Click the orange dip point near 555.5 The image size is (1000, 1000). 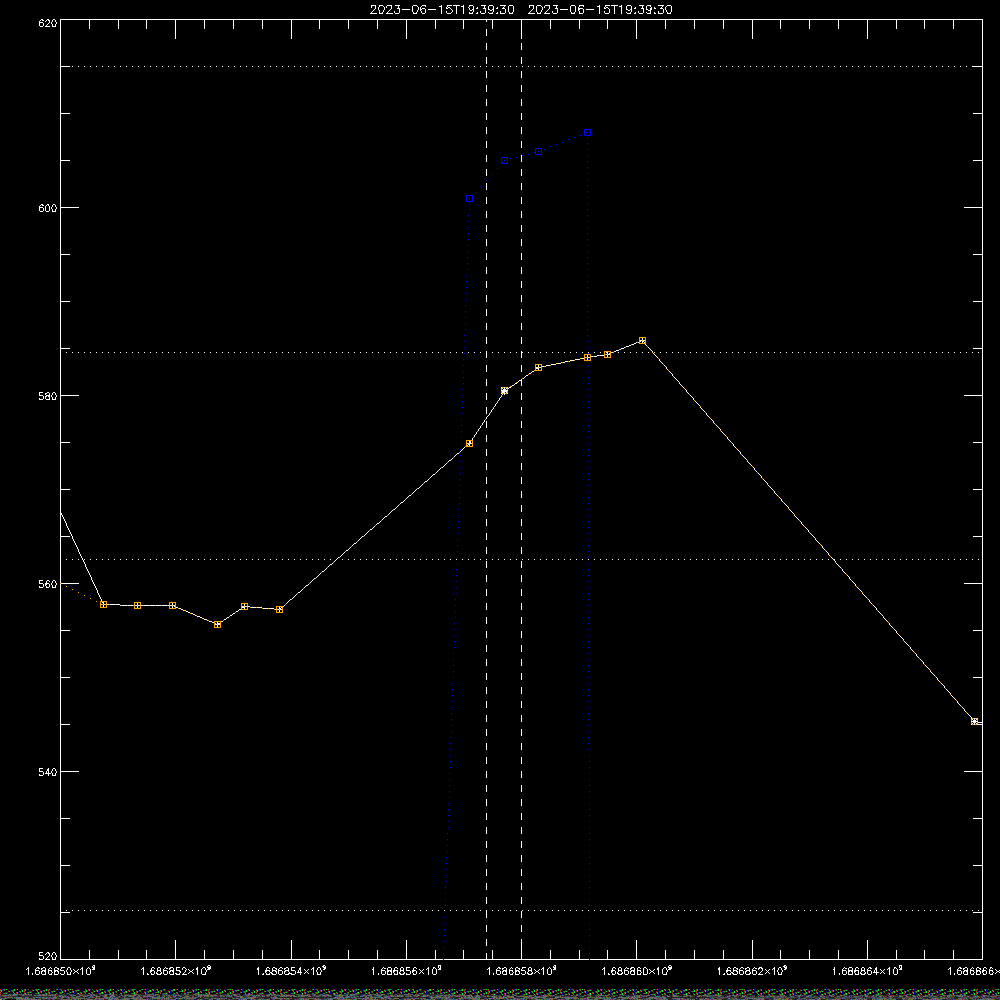tap(217, 624)
